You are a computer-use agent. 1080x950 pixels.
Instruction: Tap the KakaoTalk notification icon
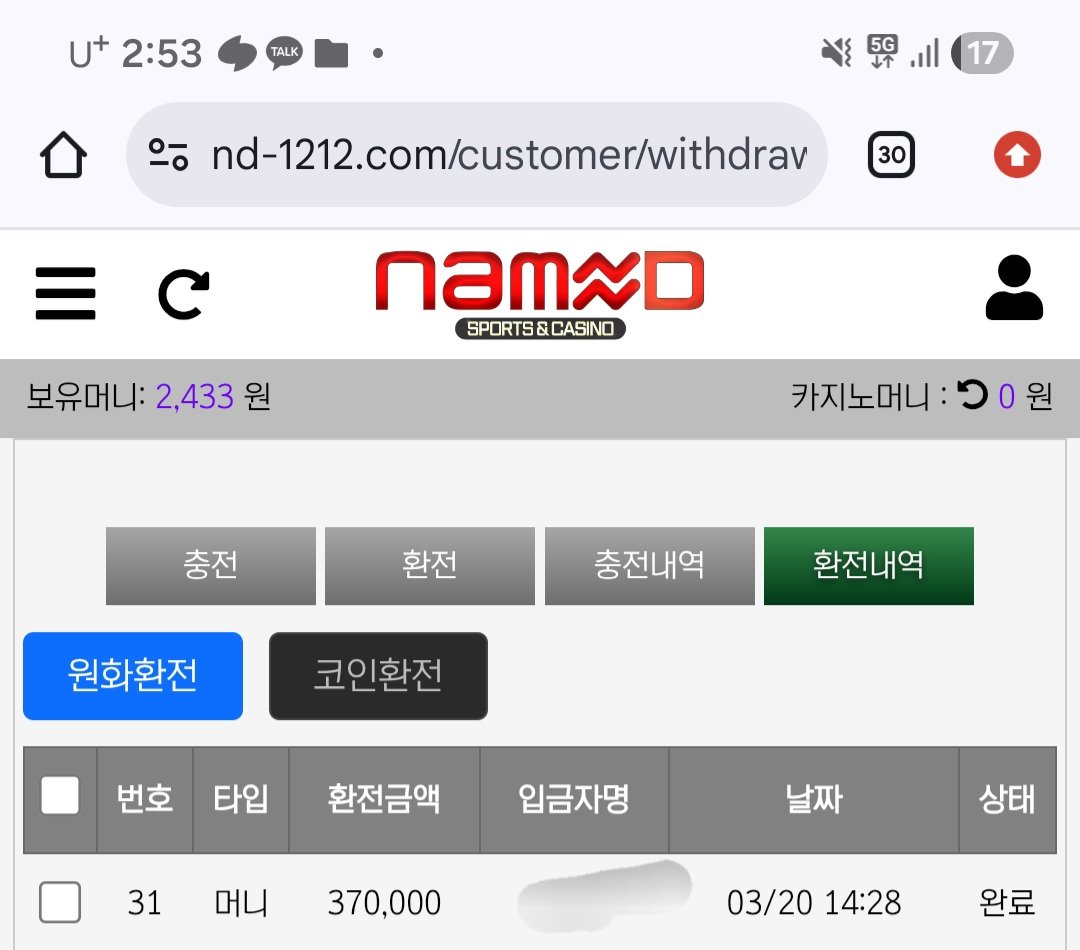[x=284, y=52]
